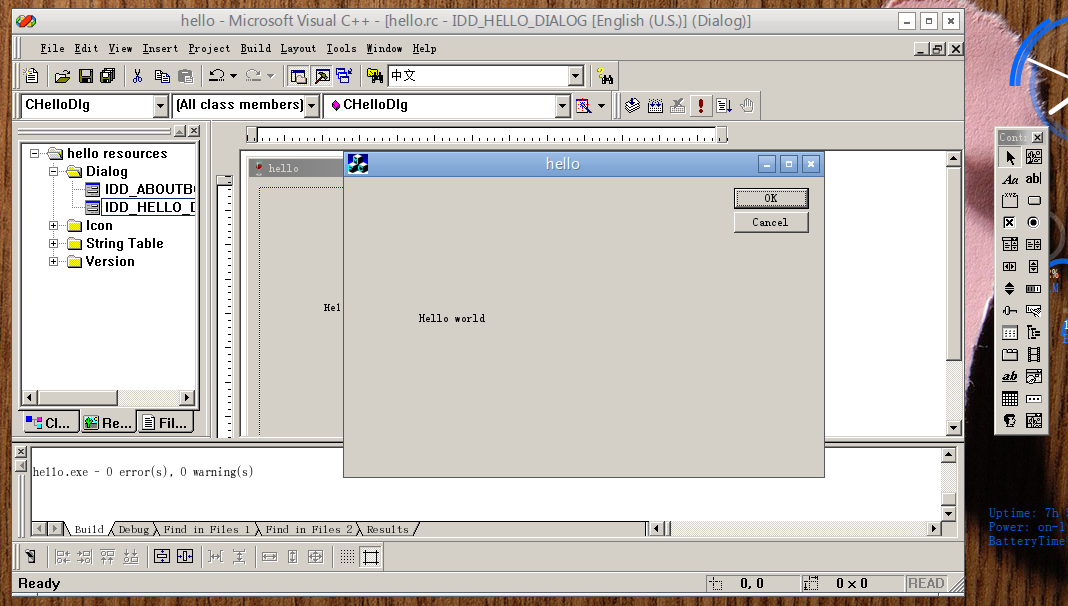Screen dimensions: 1068x606
Task: Select the Check Box control tool
Action: click(1010, 223)
